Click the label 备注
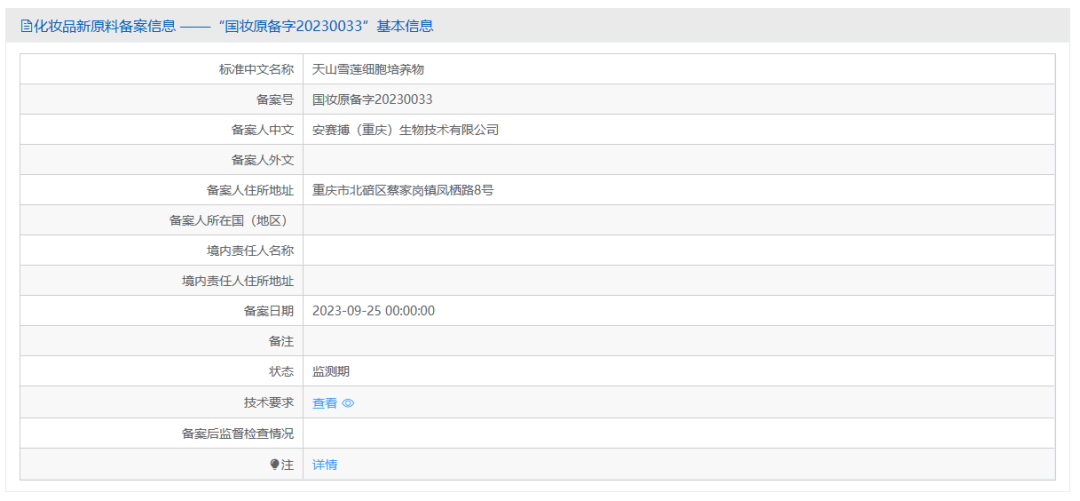 pyautogui.click(x=282, y=341)
